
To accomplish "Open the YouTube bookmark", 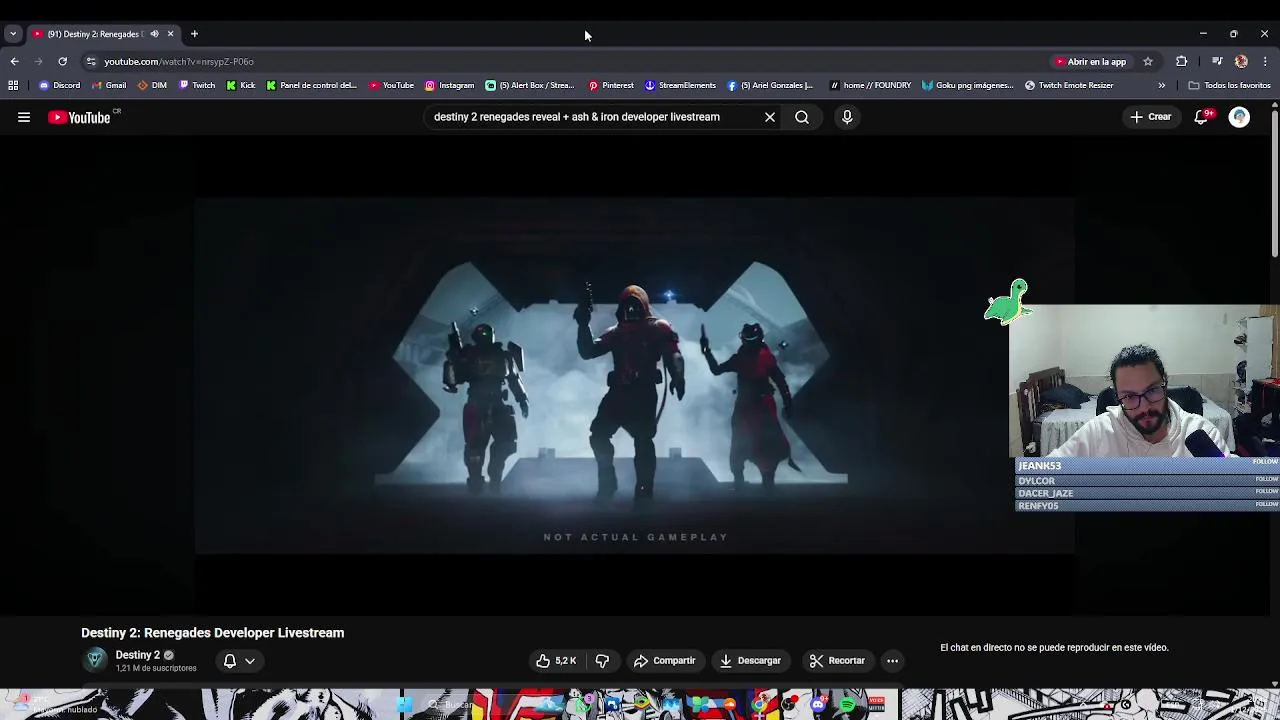I will click(391, 85).
